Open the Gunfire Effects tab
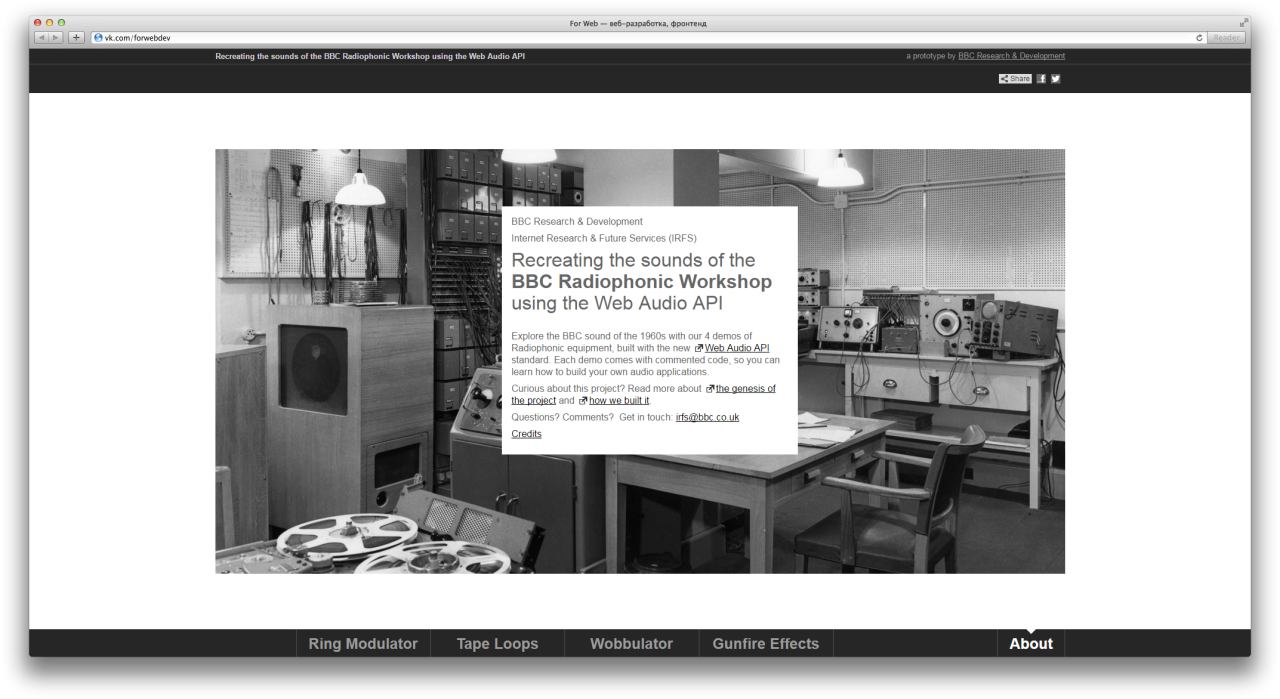1280x699 pixels. click(x=765, y=644)
